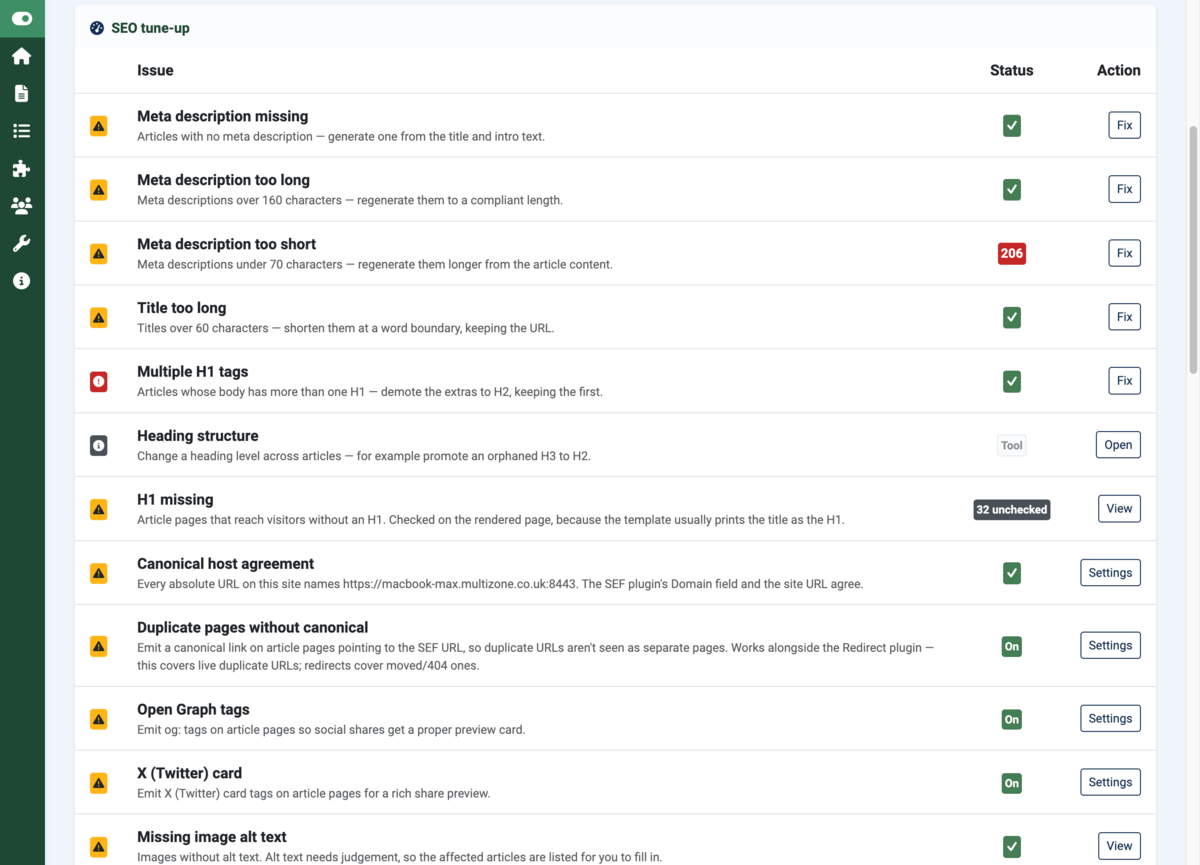Open the Content file icon in sidebar
The height and width of the screenshot is (865, 1200).
[22, 93]
